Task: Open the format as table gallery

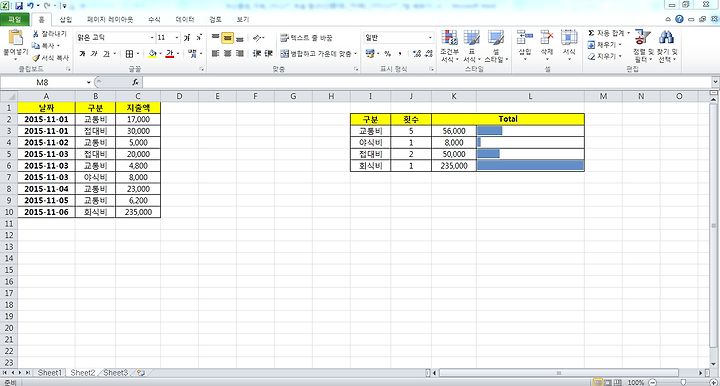Action: click(x=472, y=46)
